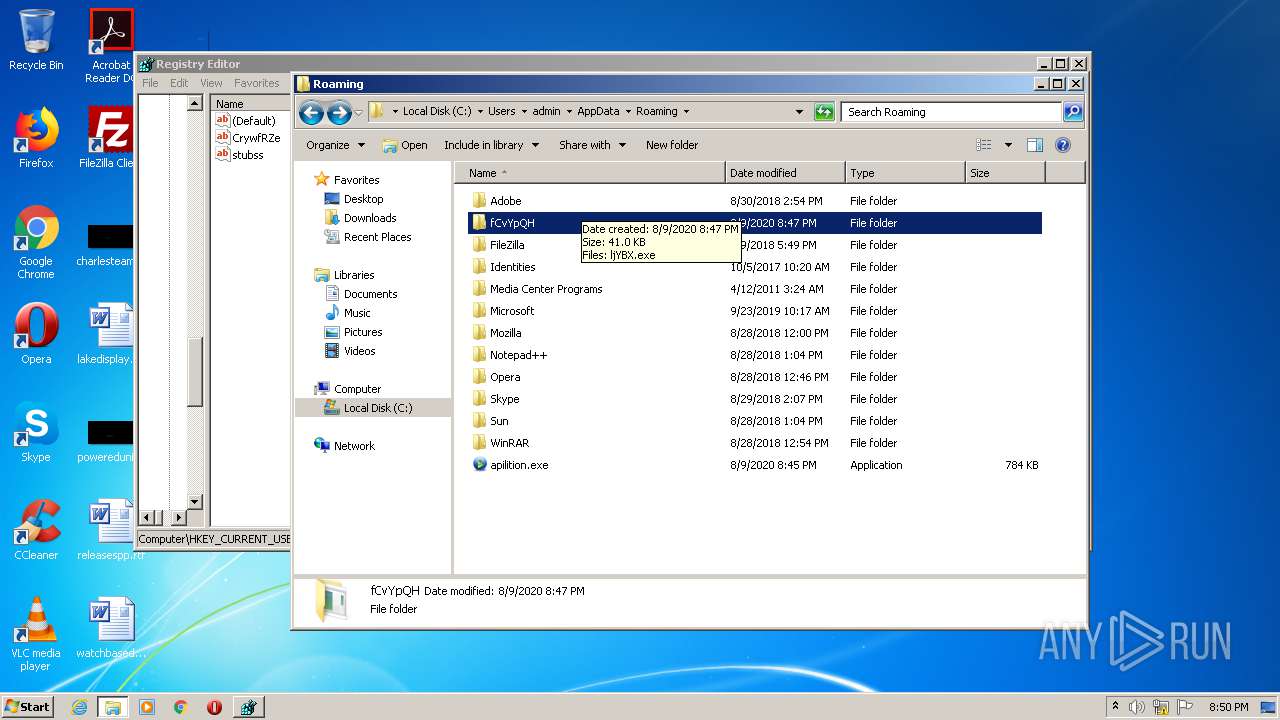Toggle the preview pane icon

[1035, 145]
